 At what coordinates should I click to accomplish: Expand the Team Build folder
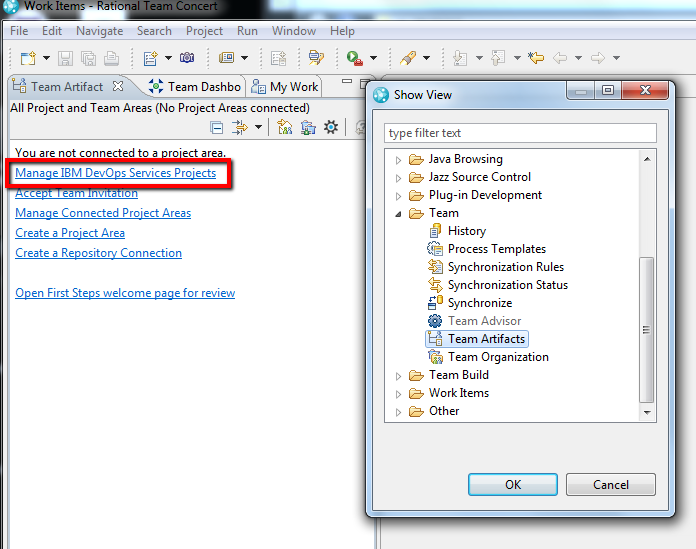398,376
